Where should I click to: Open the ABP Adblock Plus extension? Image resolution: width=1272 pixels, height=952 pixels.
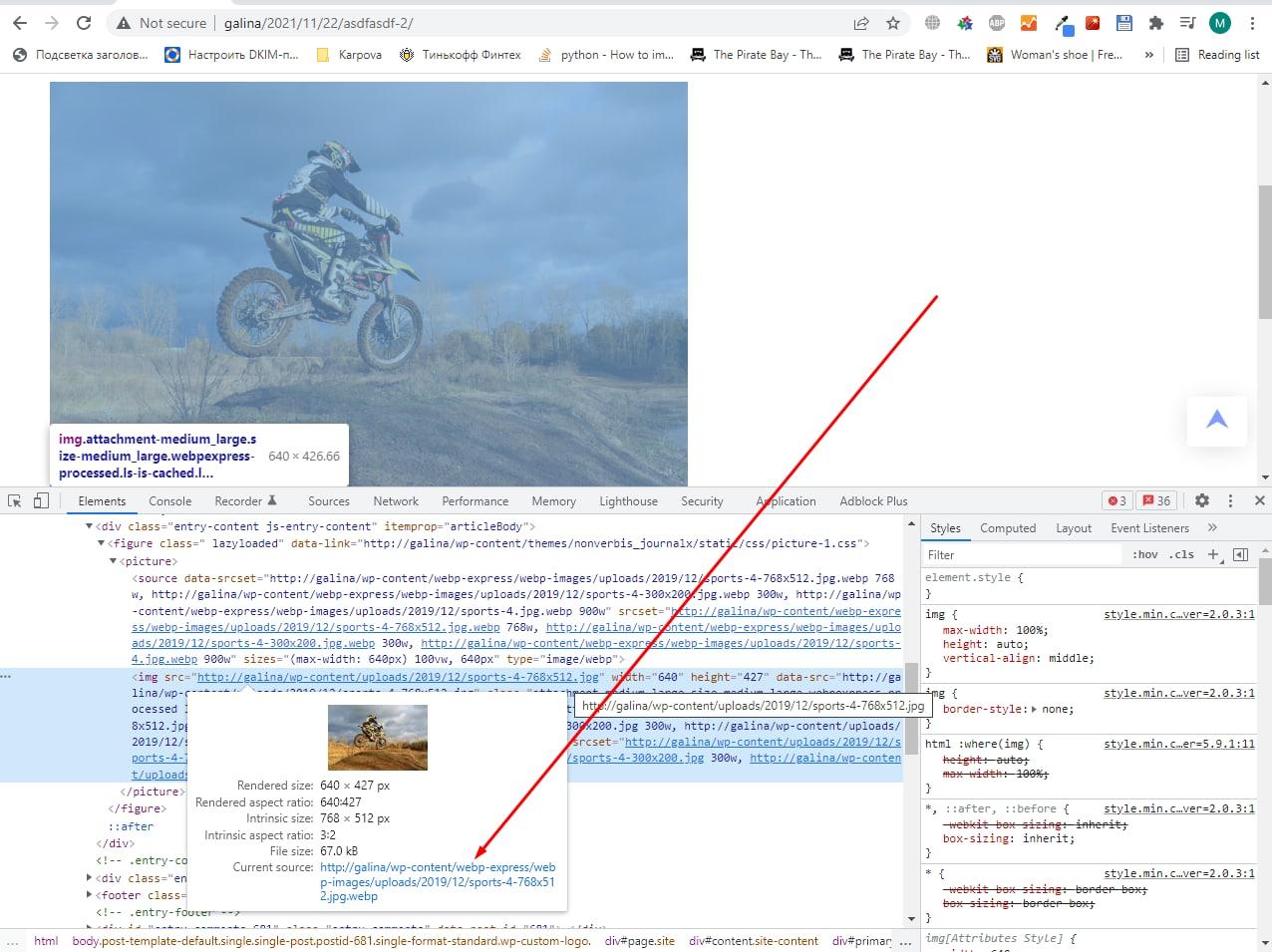pos(996,23)
